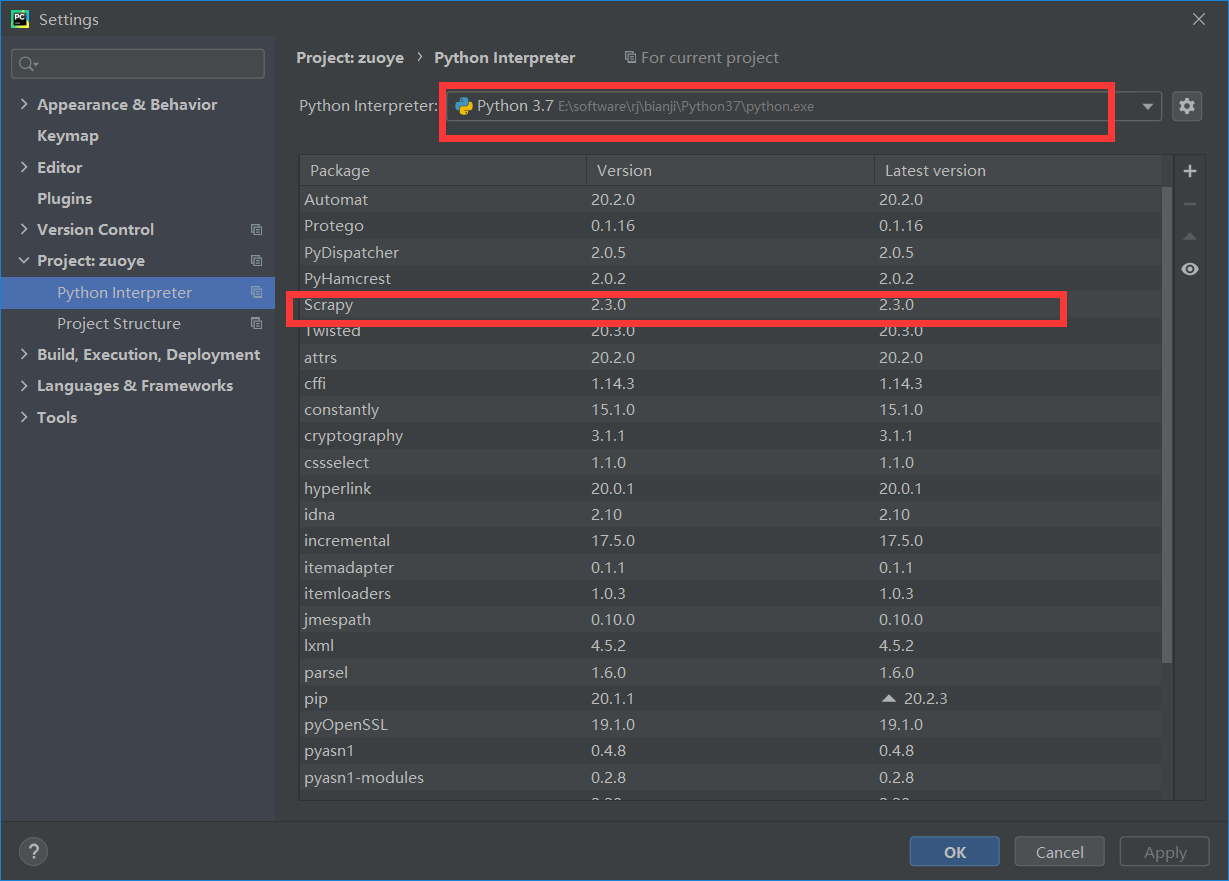
Task: Select the idna package row
Action: (x=731, y=514)
